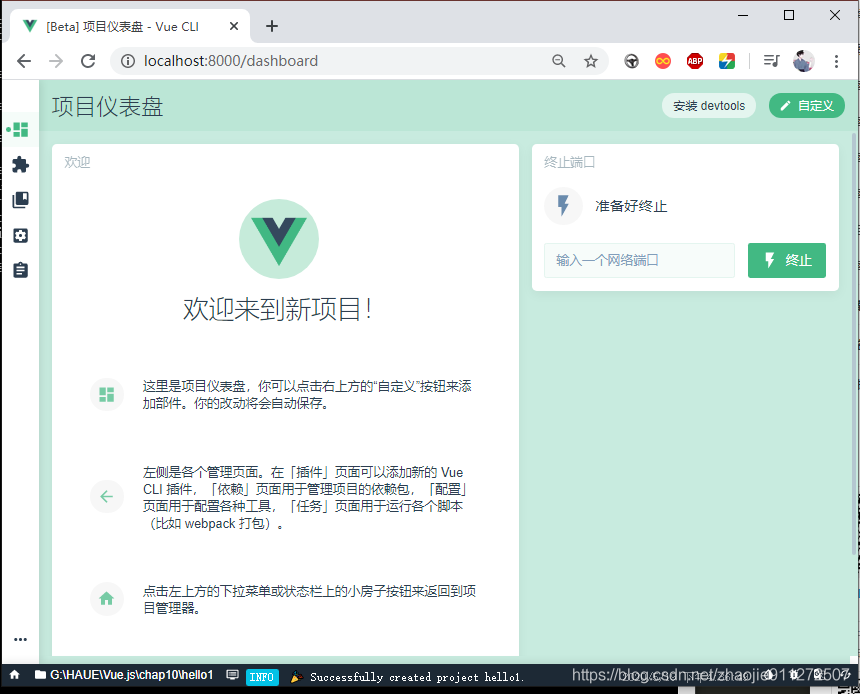Viewport: 860px width, 694px height.
Task: Click the house icon in welcome tips
Action: pos(106,599)
